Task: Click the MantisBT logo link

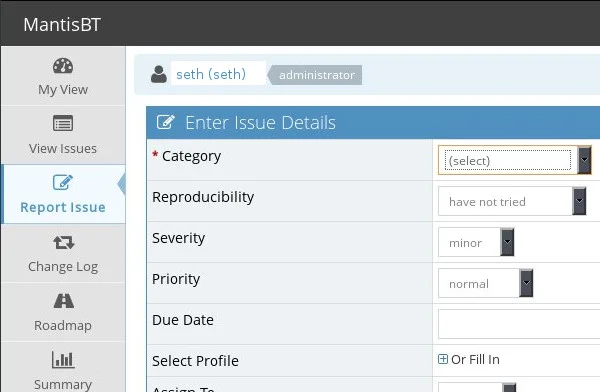Action: coord(62,24)
